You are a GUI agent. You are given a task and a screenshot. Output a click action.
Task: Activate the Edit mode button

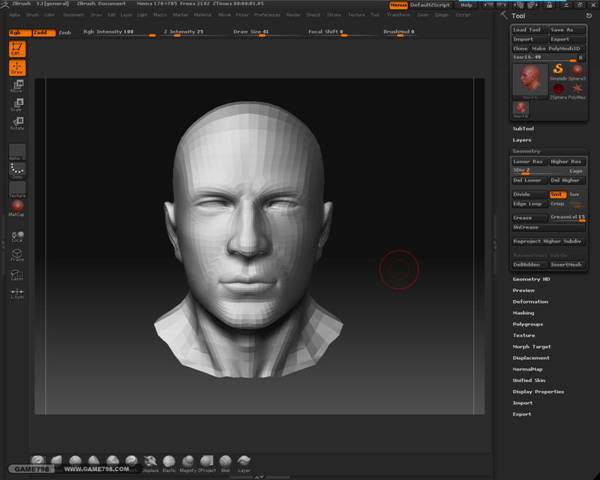click(18, 48)
